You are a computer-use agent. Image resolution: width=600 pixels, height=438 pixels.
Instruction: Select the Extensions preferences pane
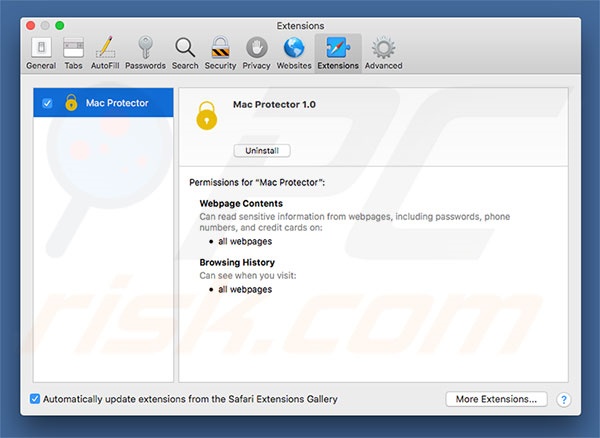[x=338, y=54]
